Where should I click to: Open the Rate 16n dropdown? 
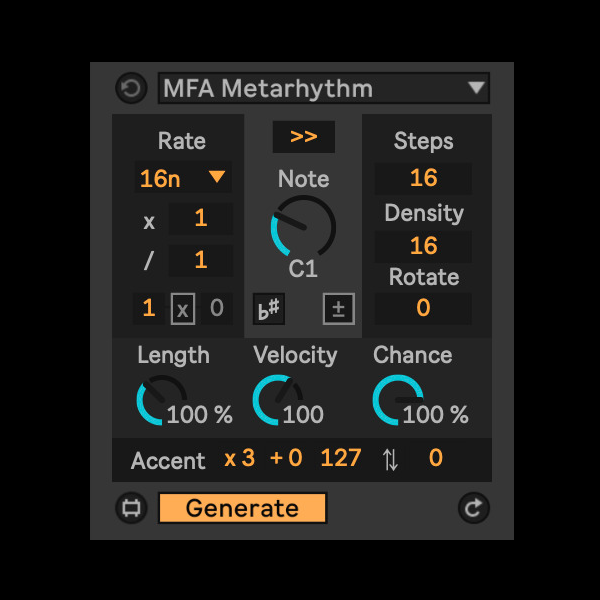point(183,178)
